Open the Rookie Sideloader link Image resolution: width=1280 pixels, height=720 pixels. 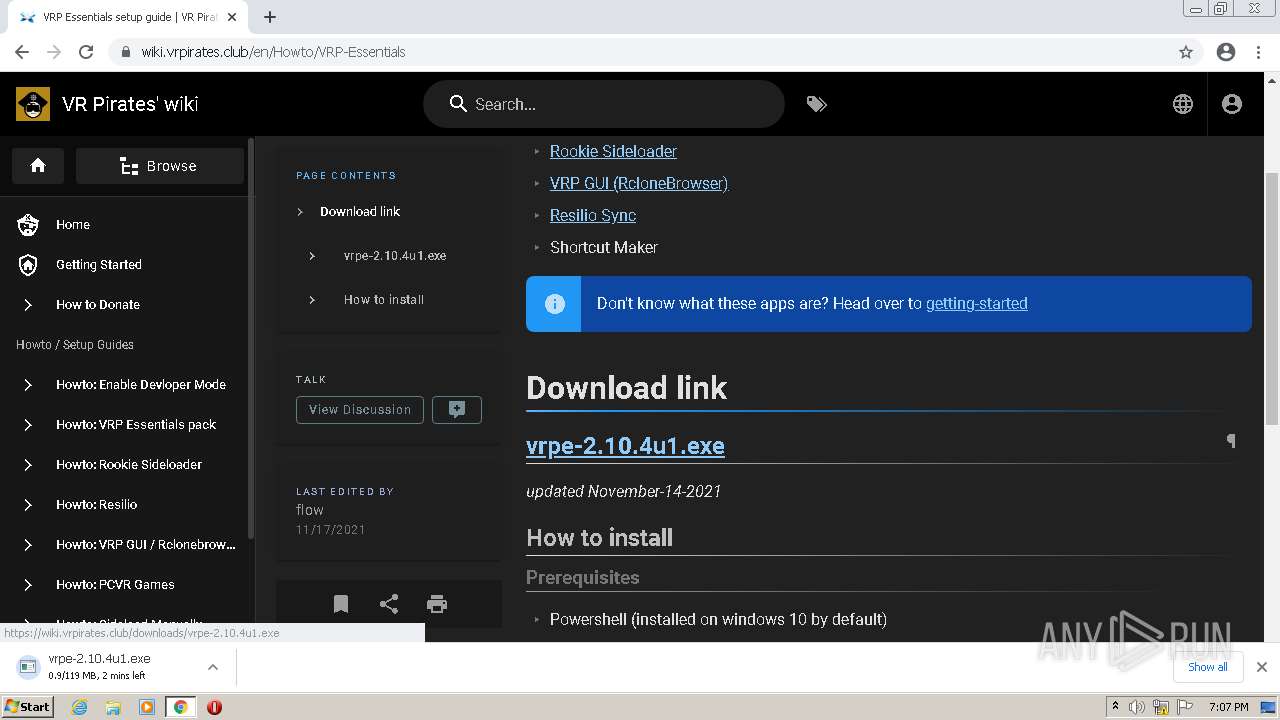coord(613,152)
